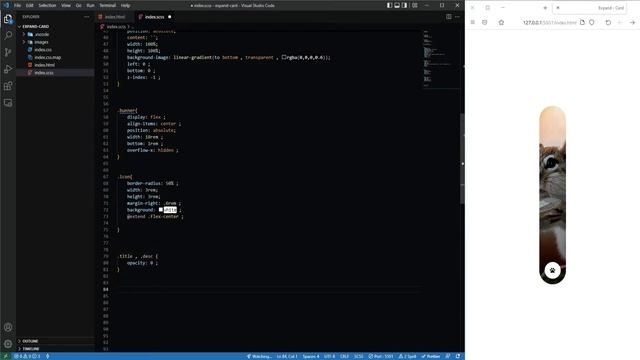640x360 pixels.
Task: Click the white color swatch on the background line
Action: coord(161,209)
